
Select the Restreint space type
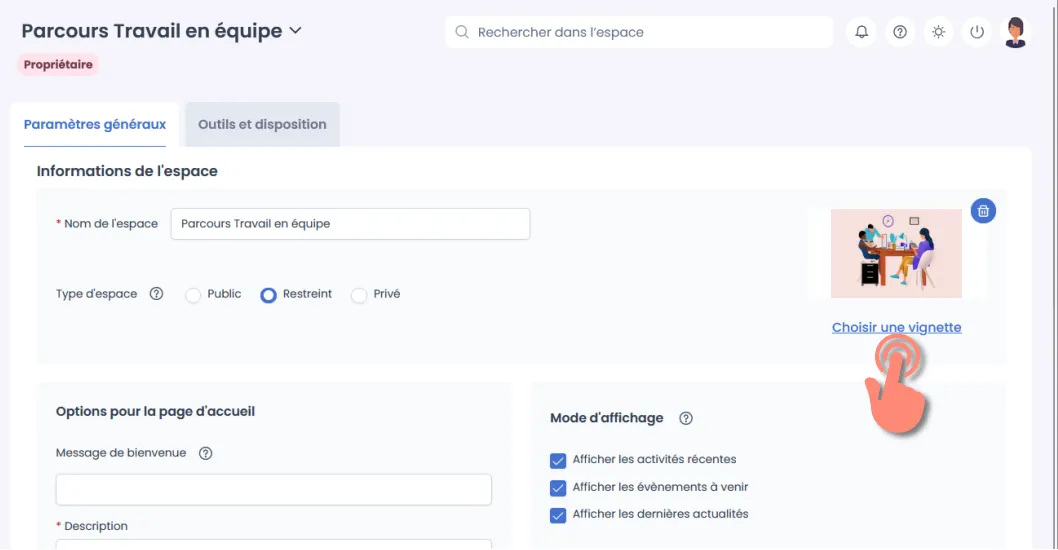269,295
